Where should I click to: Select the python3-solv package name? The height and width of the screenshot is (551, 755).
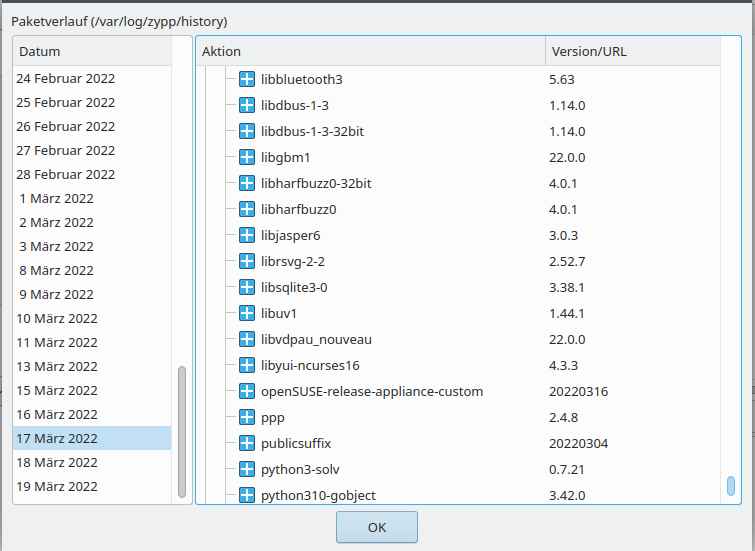click(300, 470)
